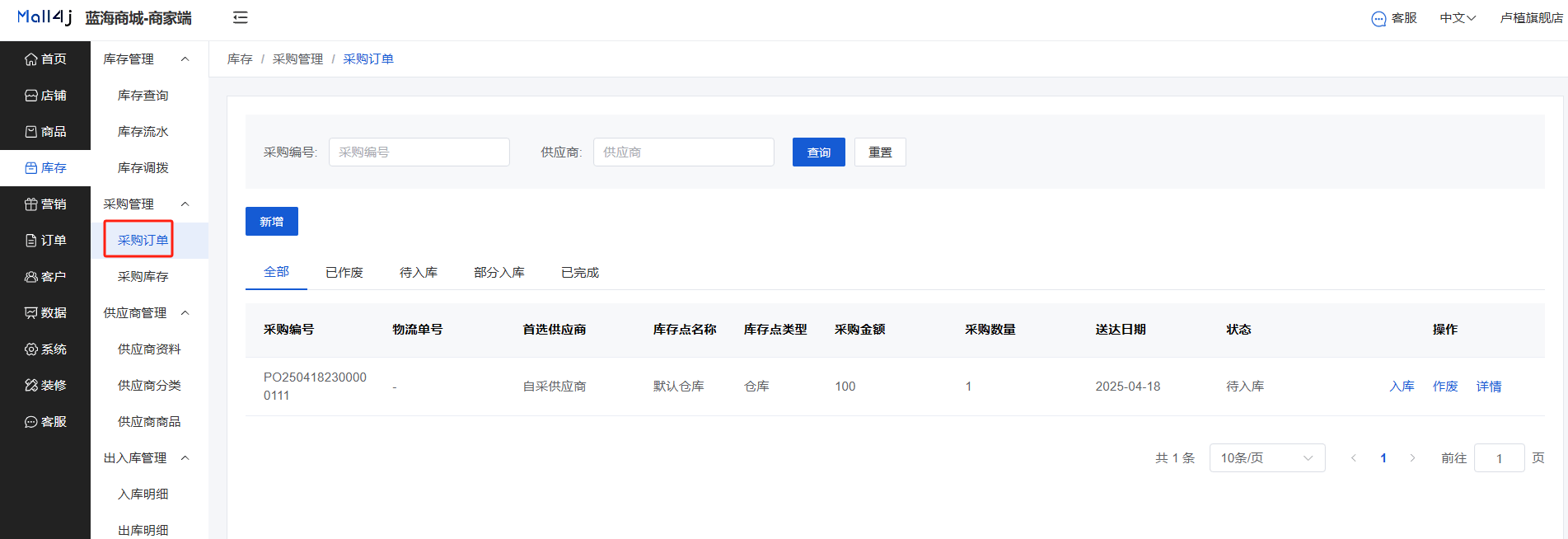The height and width of the screenshot is (539, 1568).
Task: Click 入库 link for order PO2504182300000111
Action: click(1402, 387)
